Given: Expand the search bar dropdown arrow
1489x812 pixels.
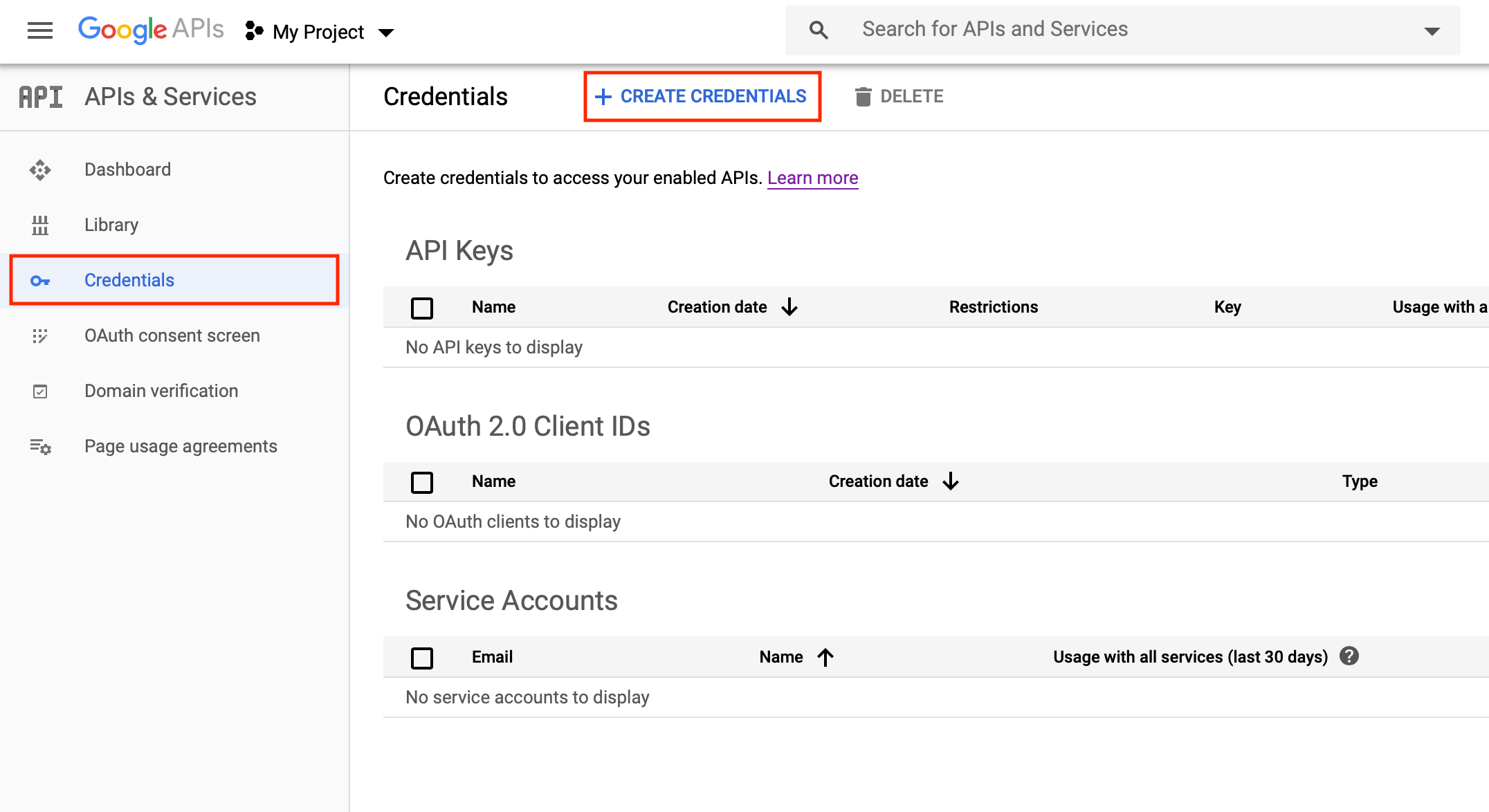Looking at the screenshot, I should tap(1432, 31).
